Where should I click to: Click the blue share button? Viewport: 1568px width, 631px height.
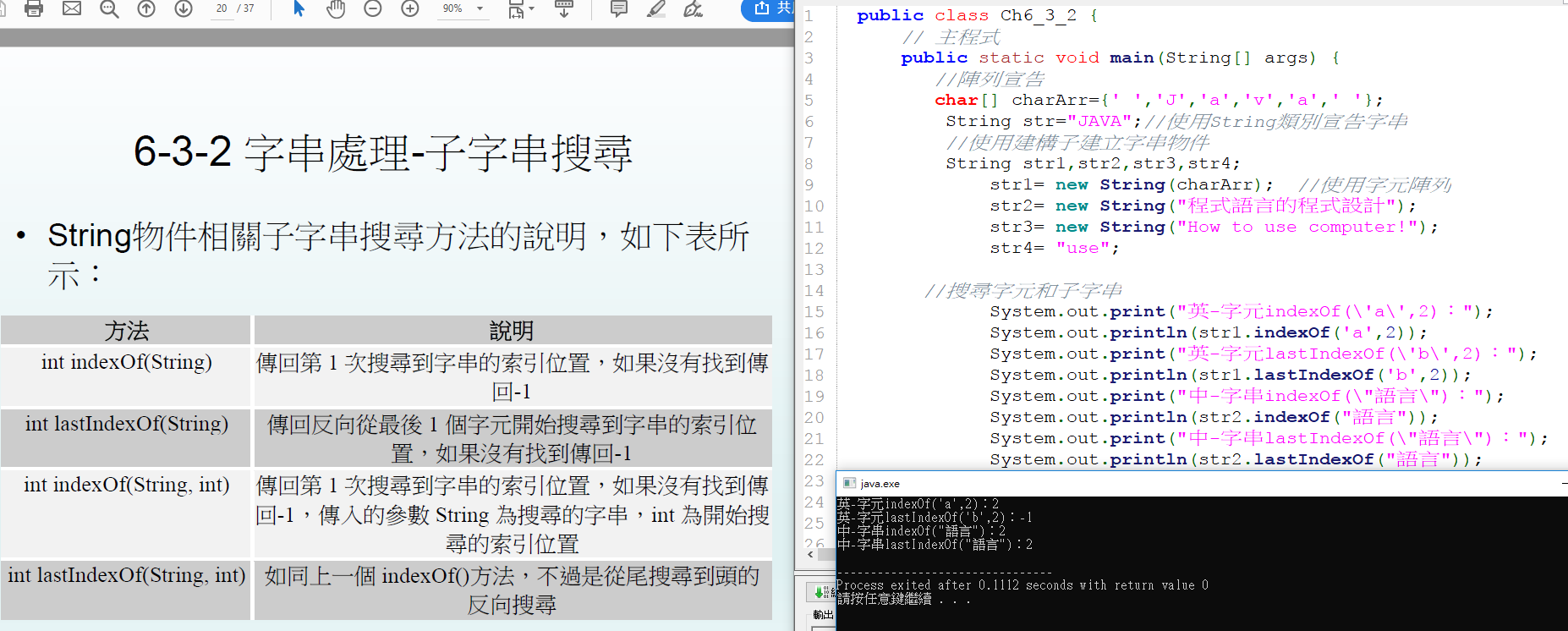coord(768,8)
